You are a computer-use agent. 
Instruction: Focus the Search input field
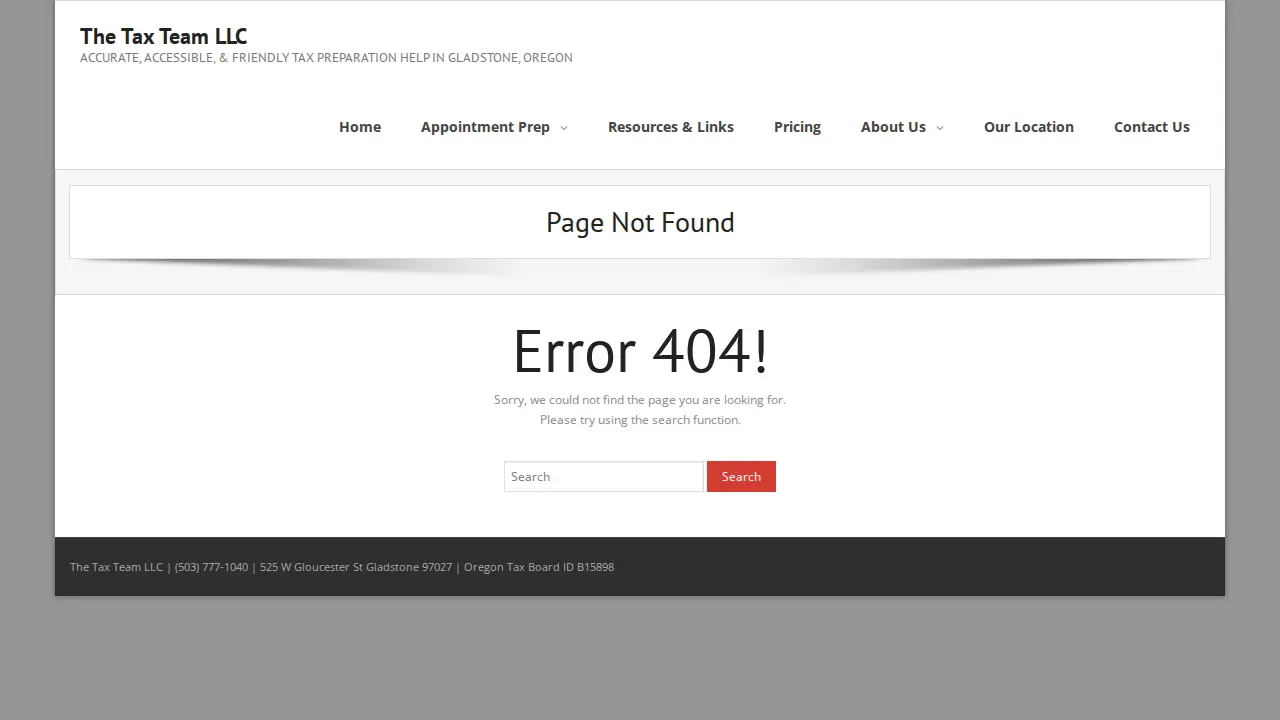(604, 476)
